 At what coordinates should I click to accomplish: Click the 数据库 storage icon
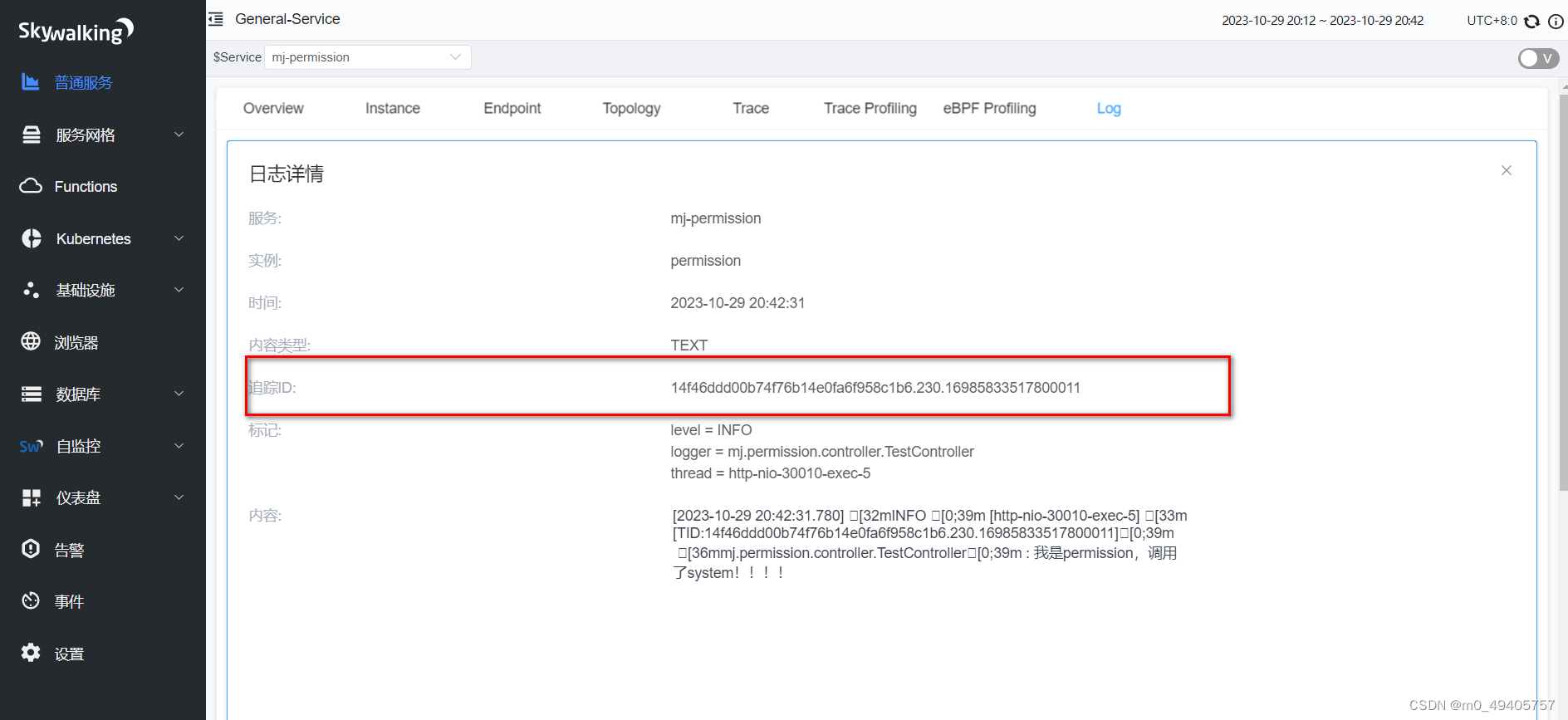[32, 394]
